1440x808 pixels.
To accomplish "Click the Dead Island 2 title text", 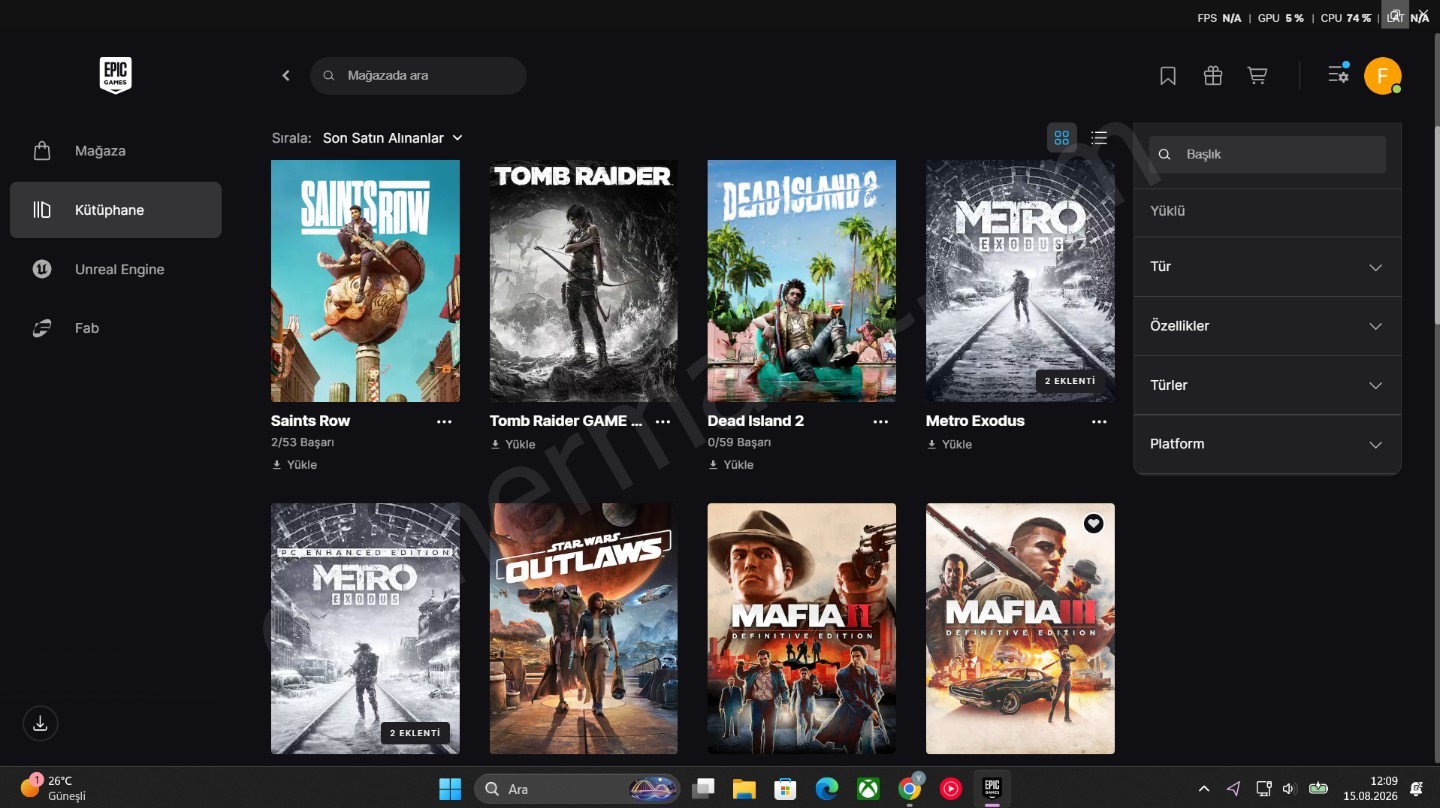I will (756, 421).
